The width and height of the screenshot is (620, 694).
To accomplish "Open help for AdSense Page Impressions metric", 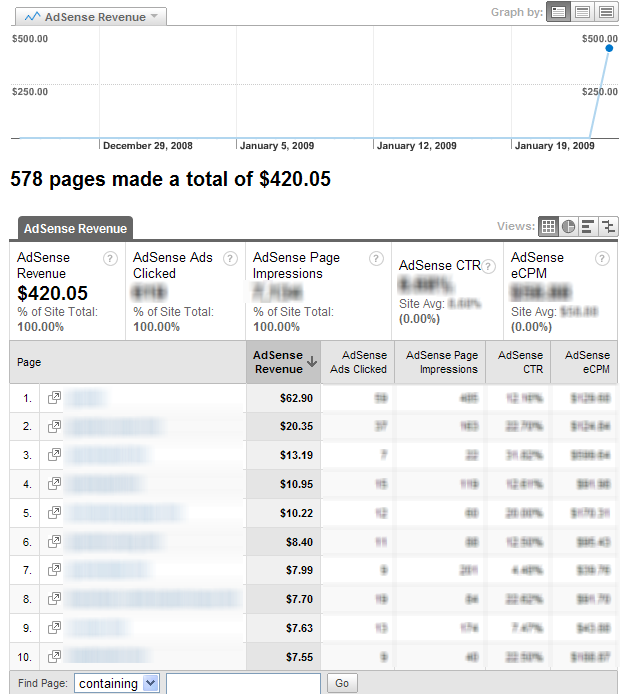I will tap(376, 258).
